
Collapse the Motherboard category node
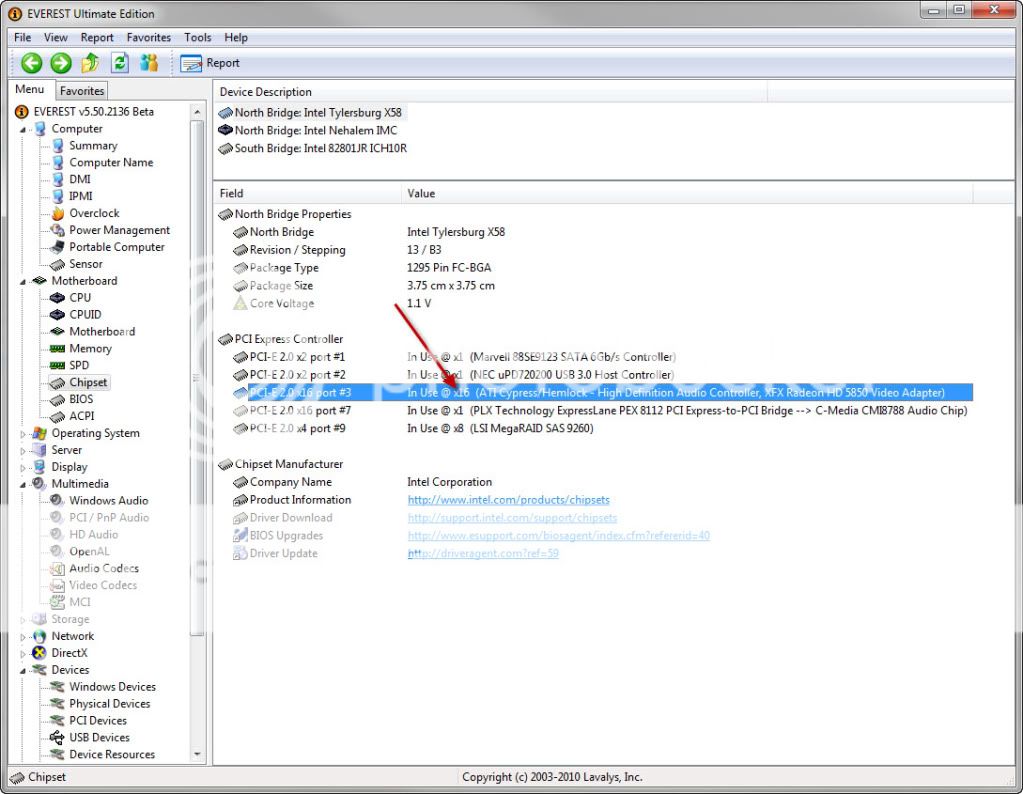click(23, 281)
